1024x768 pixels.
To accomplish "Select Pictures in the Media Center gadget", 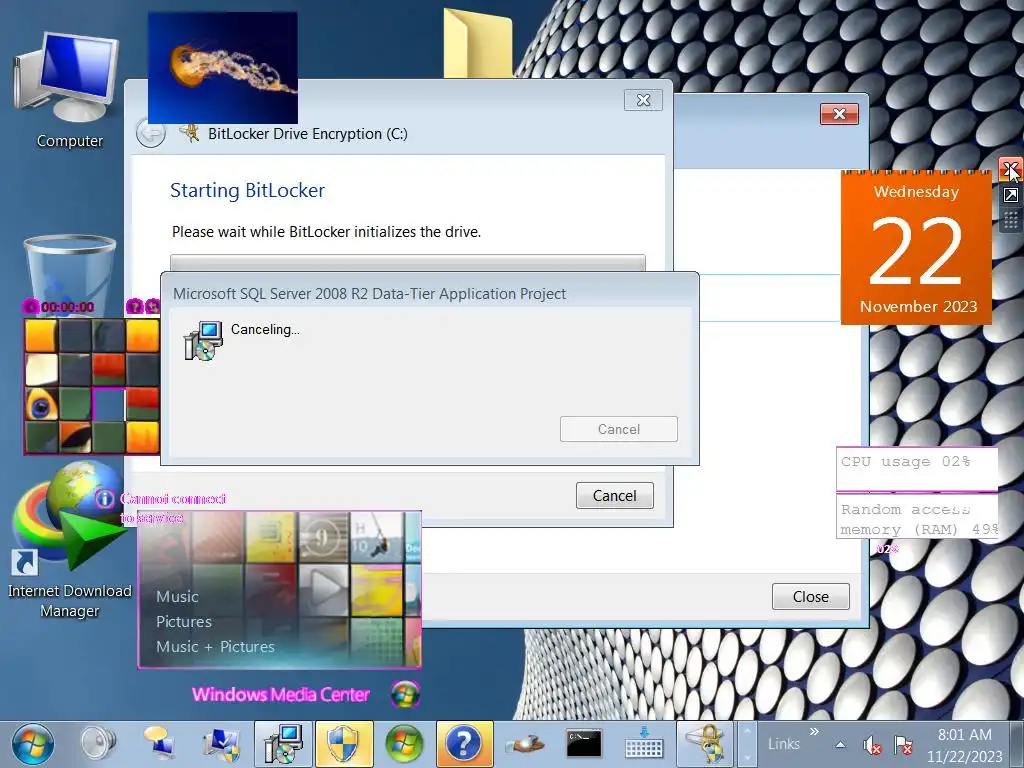I will tap(184, 621).
